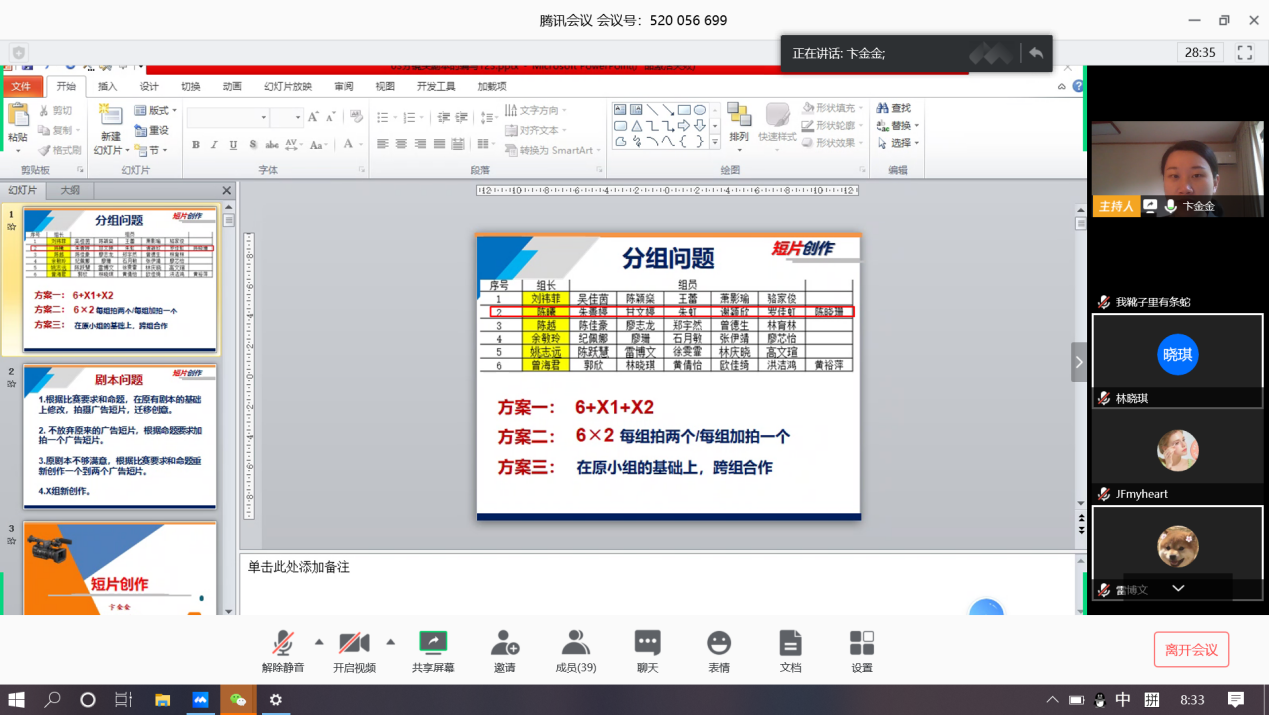1269x715 pixels.
Task: Click the 新建幻灯片 new slide button
Action: 109,130
